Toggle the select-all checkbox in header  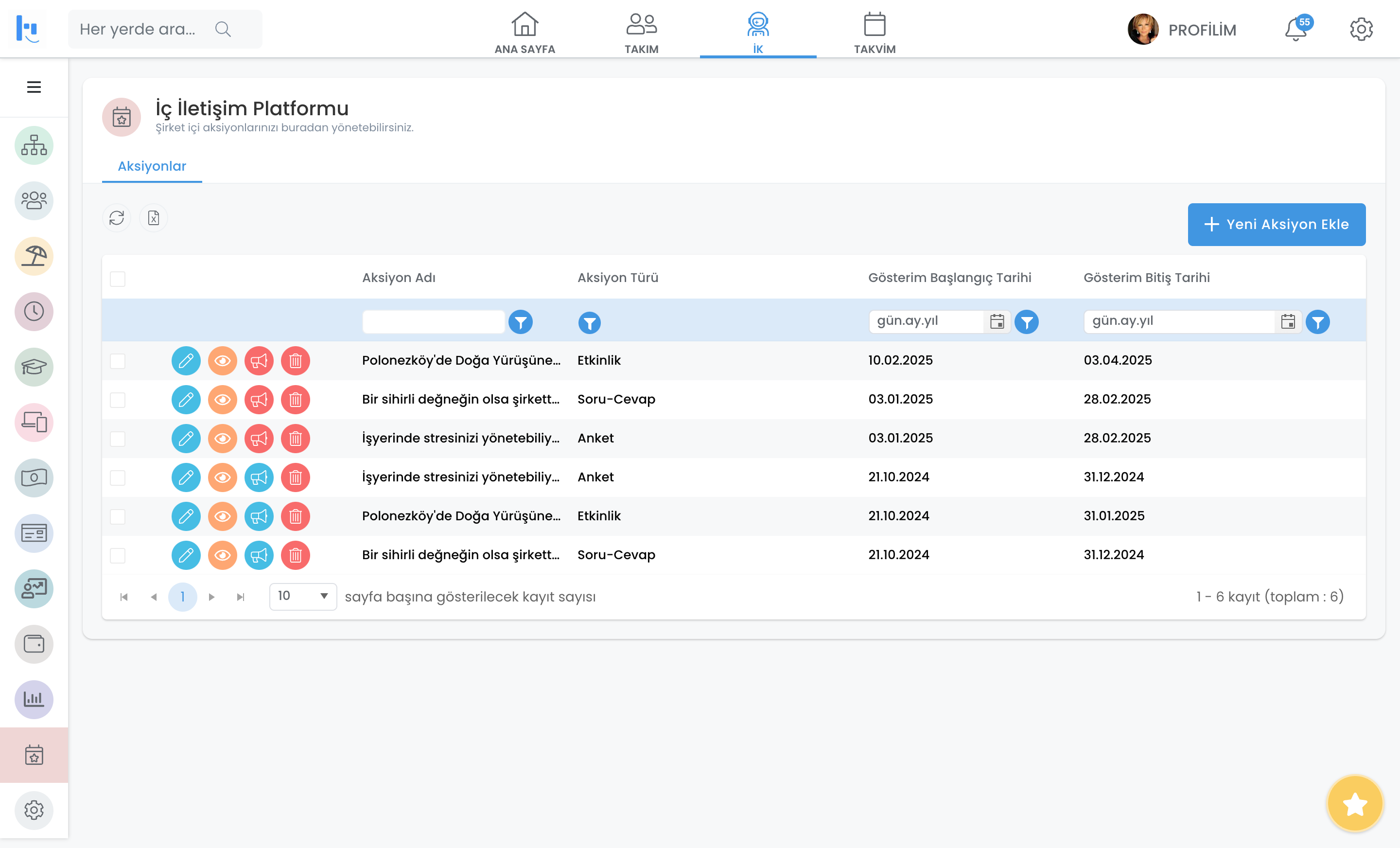point(118,279)
